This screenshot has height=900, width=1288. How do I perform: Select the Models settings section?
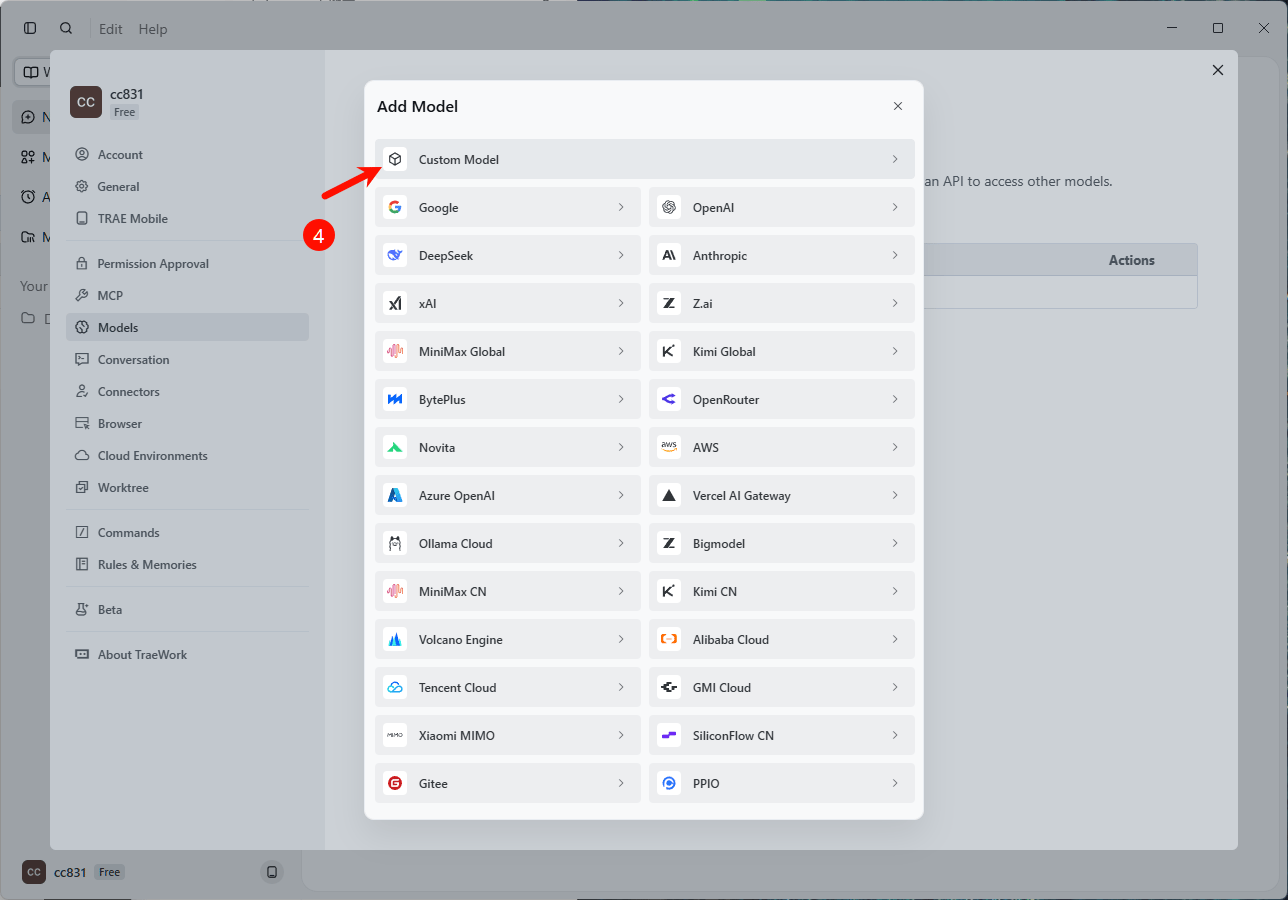click(188, 327)
